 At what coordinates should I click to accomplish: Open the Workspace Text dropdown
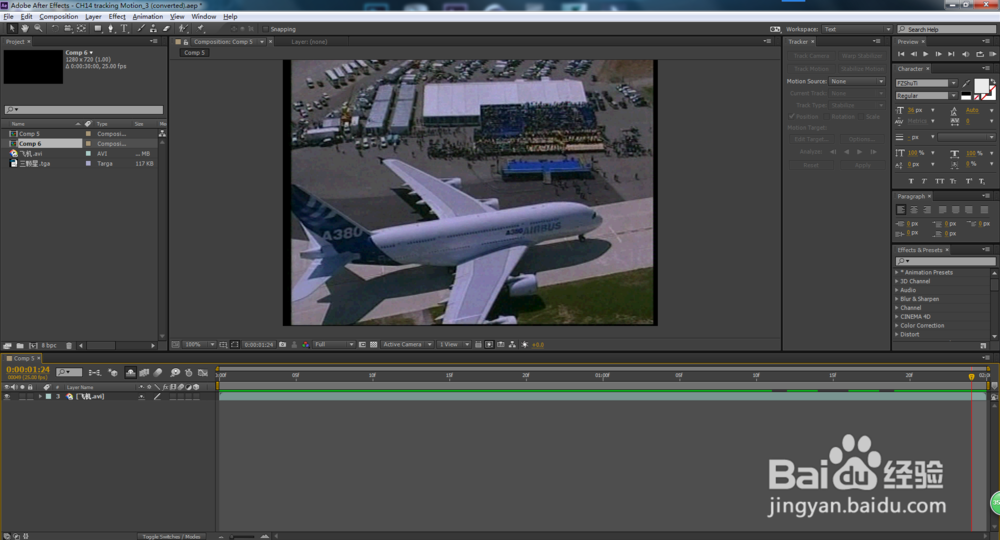click(857, 29)
